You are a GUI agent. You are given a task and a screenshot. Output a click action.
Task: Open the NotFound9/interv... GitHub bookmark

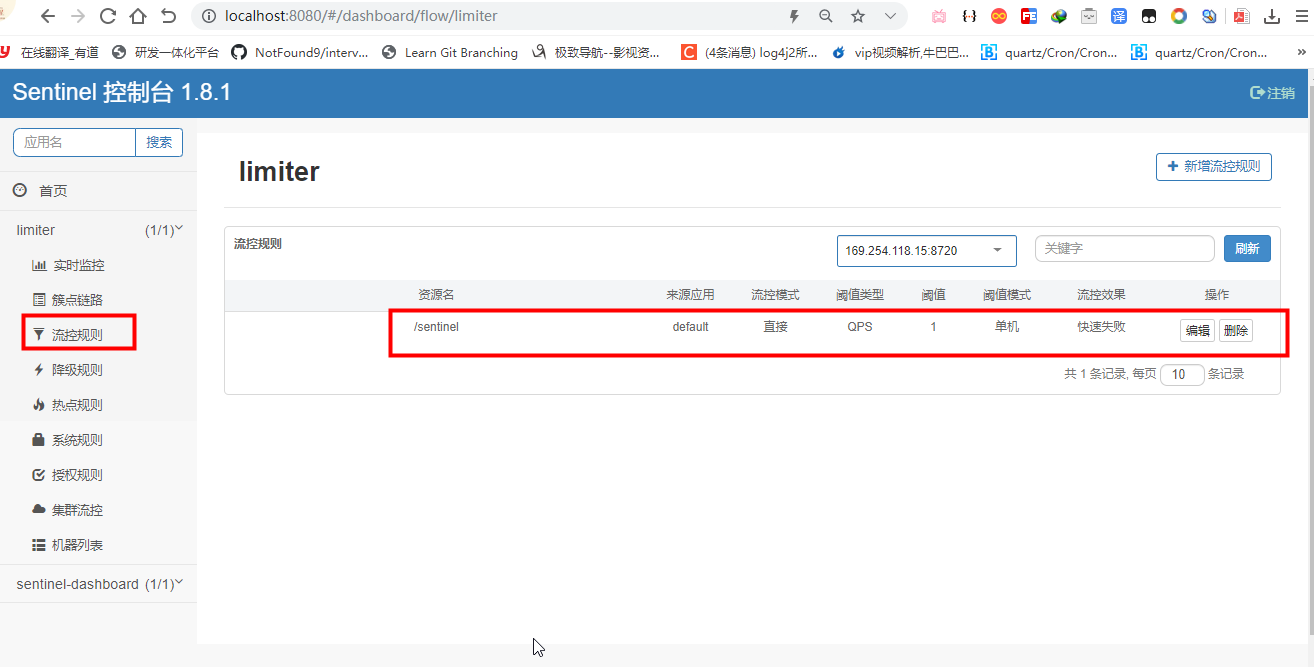click(x=299, y=52)
